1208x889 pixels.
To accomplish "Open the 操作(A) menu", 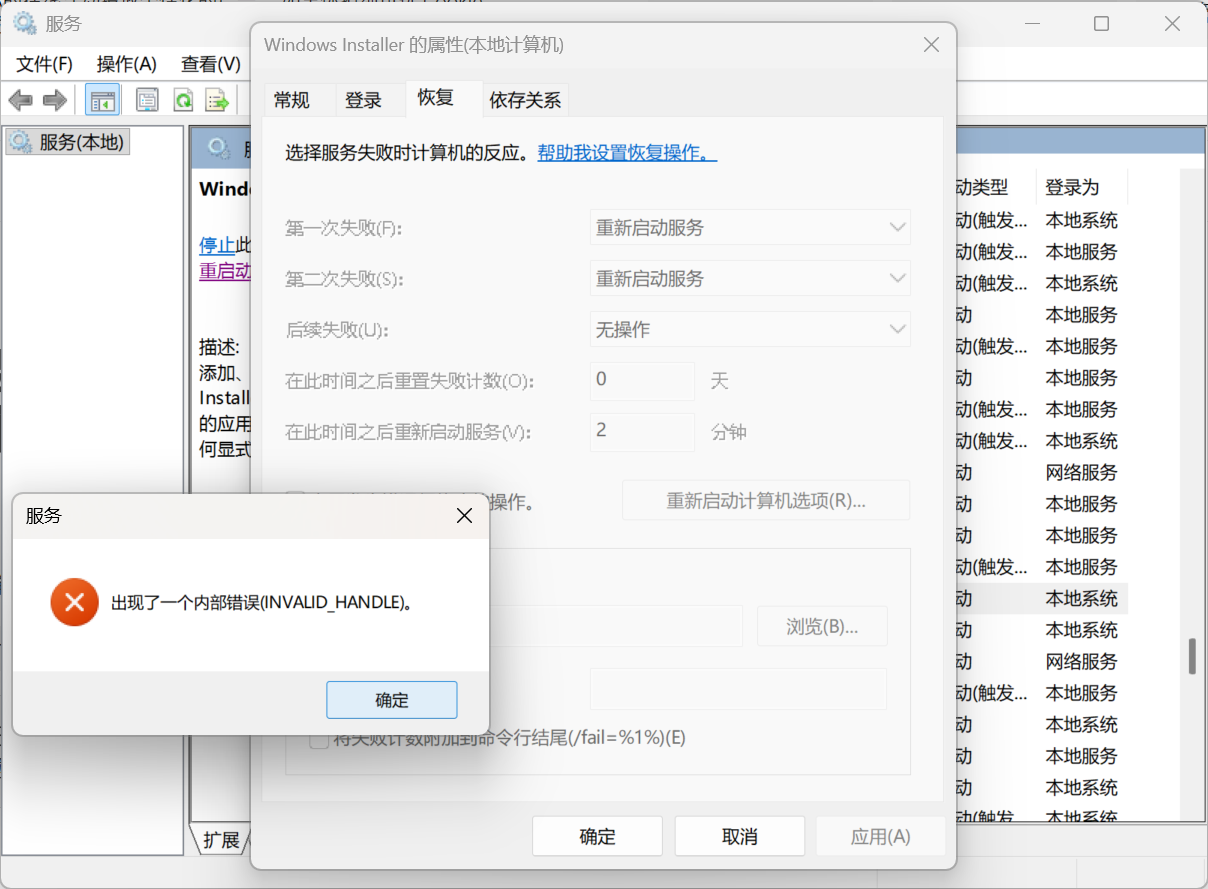I will [x=126, y=62].
